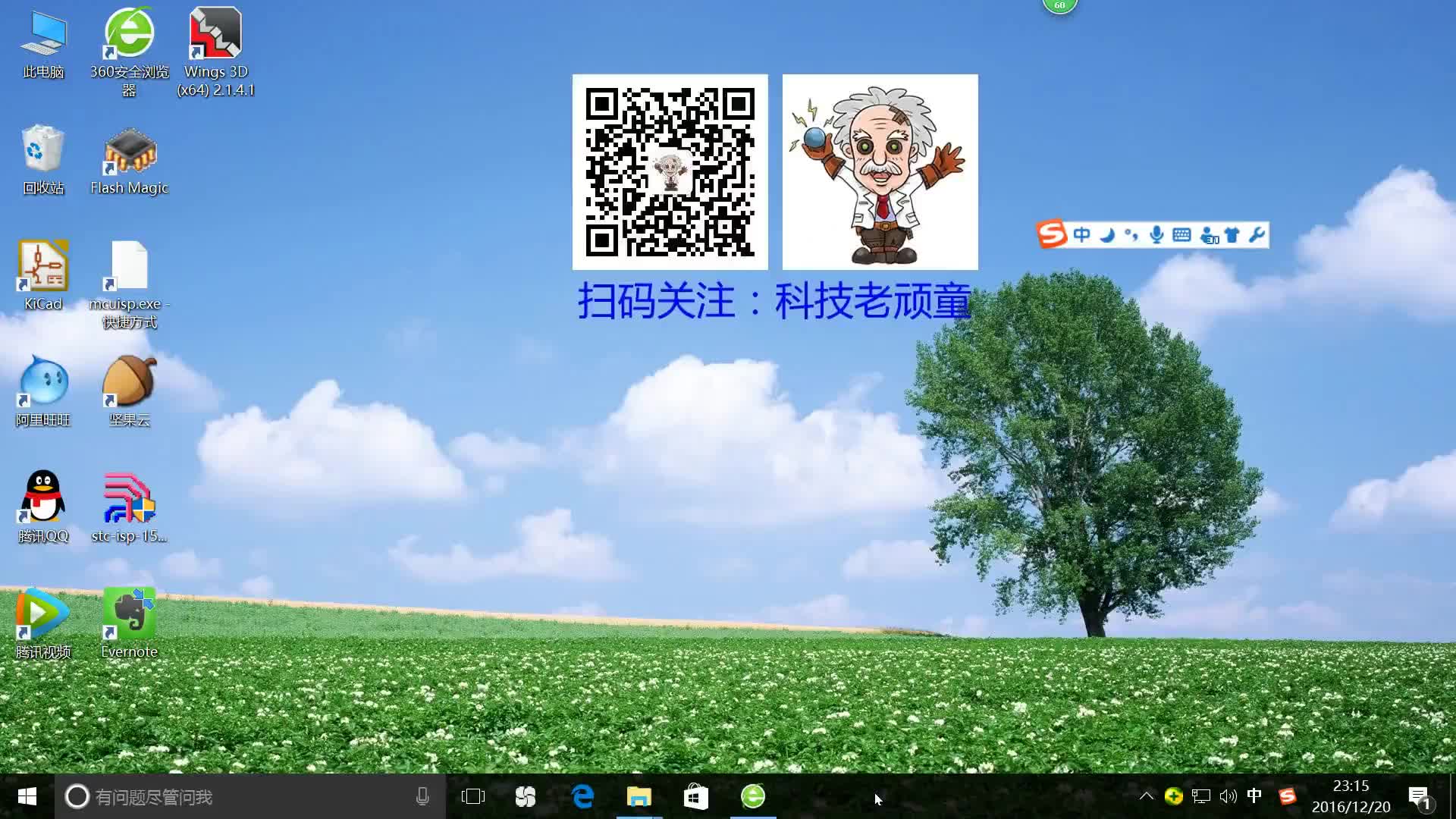Click the user account icon on Sogou bar
The height and width of the screenshot is (819, 1456).
(1210, 236)
